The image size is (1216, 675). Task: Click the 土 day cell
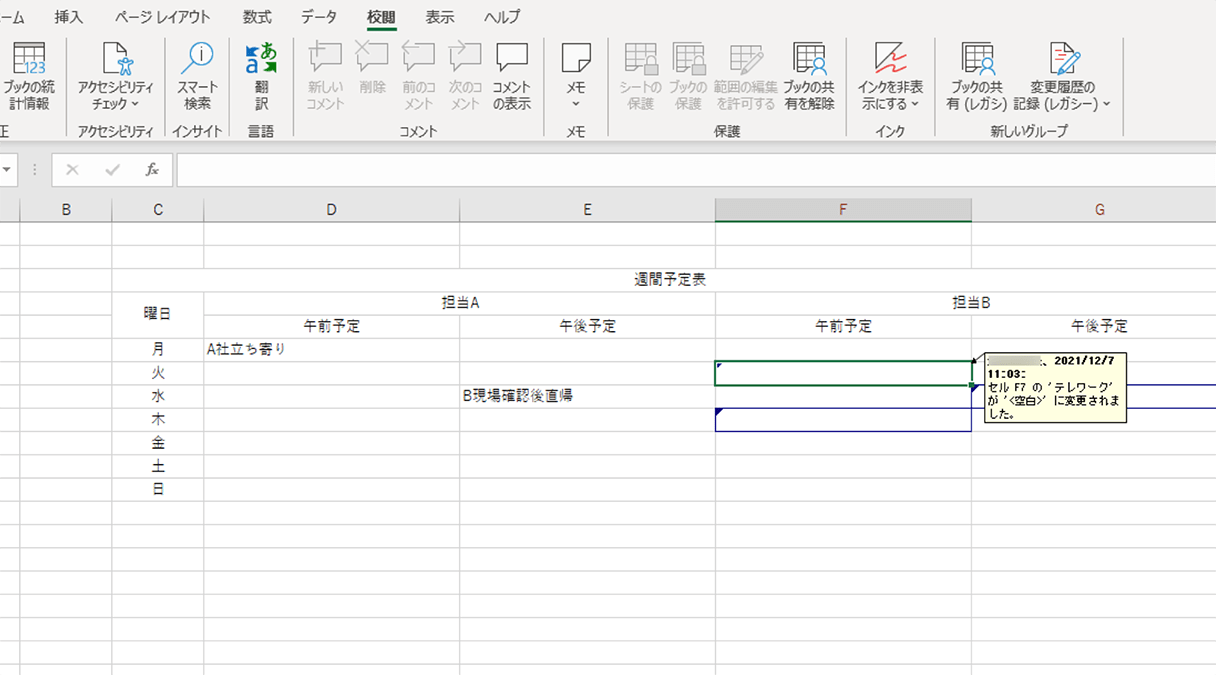click(x=158, y=466)
